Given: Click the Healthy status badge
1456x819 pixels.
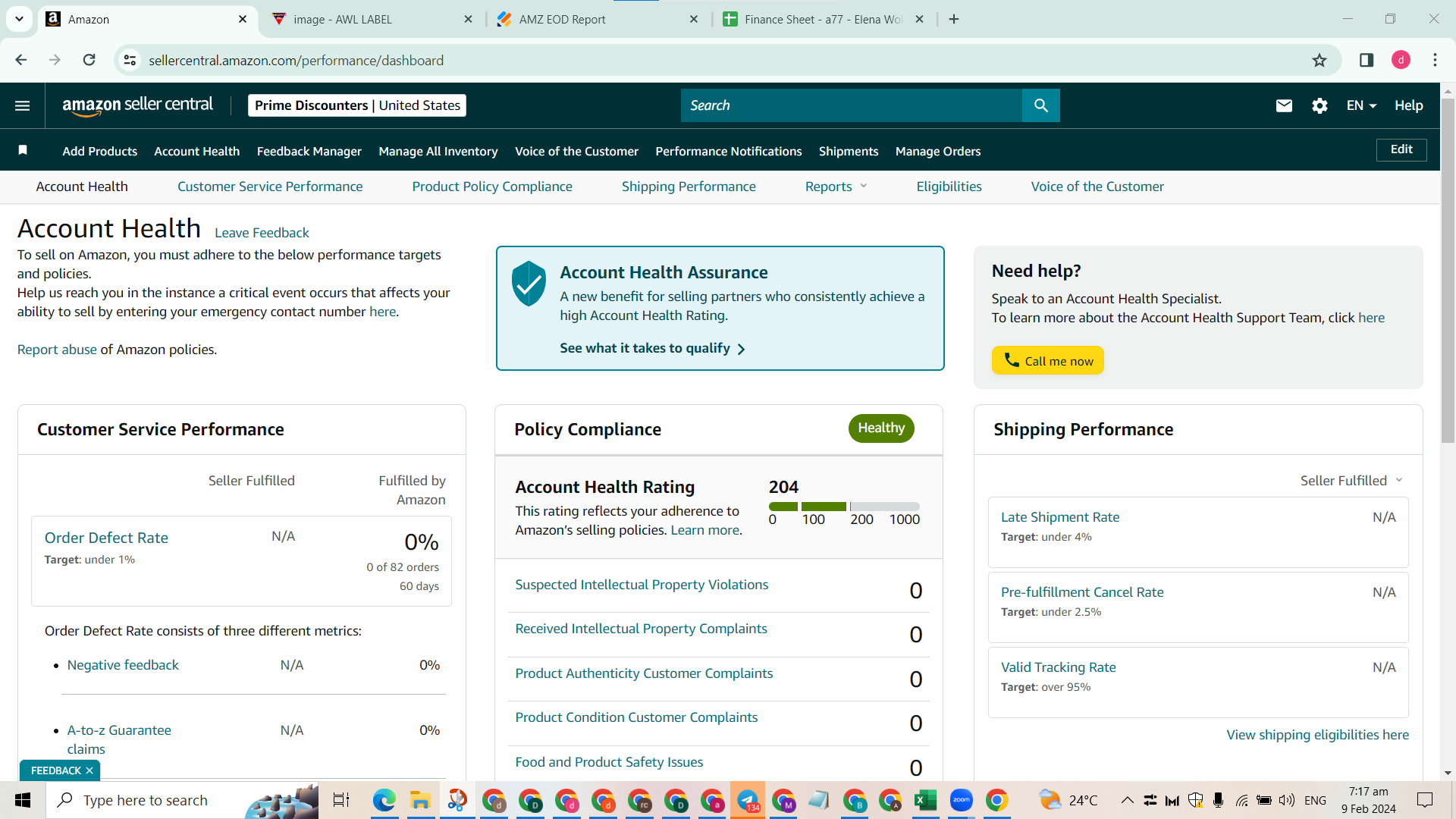Looking at the screenshot, I should tap(881, 428).
